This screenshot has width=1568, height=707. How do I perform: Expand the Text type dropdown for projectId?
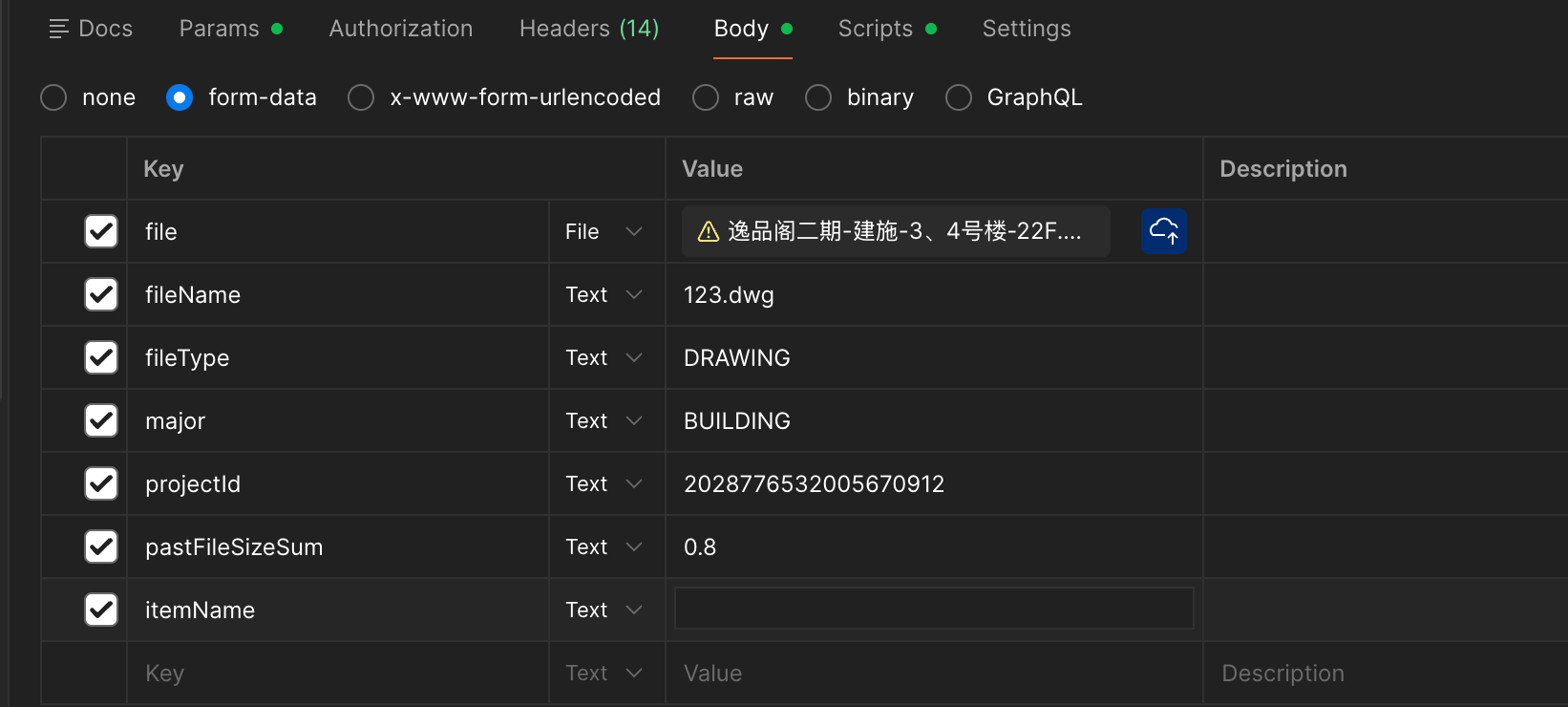[604, 483]
